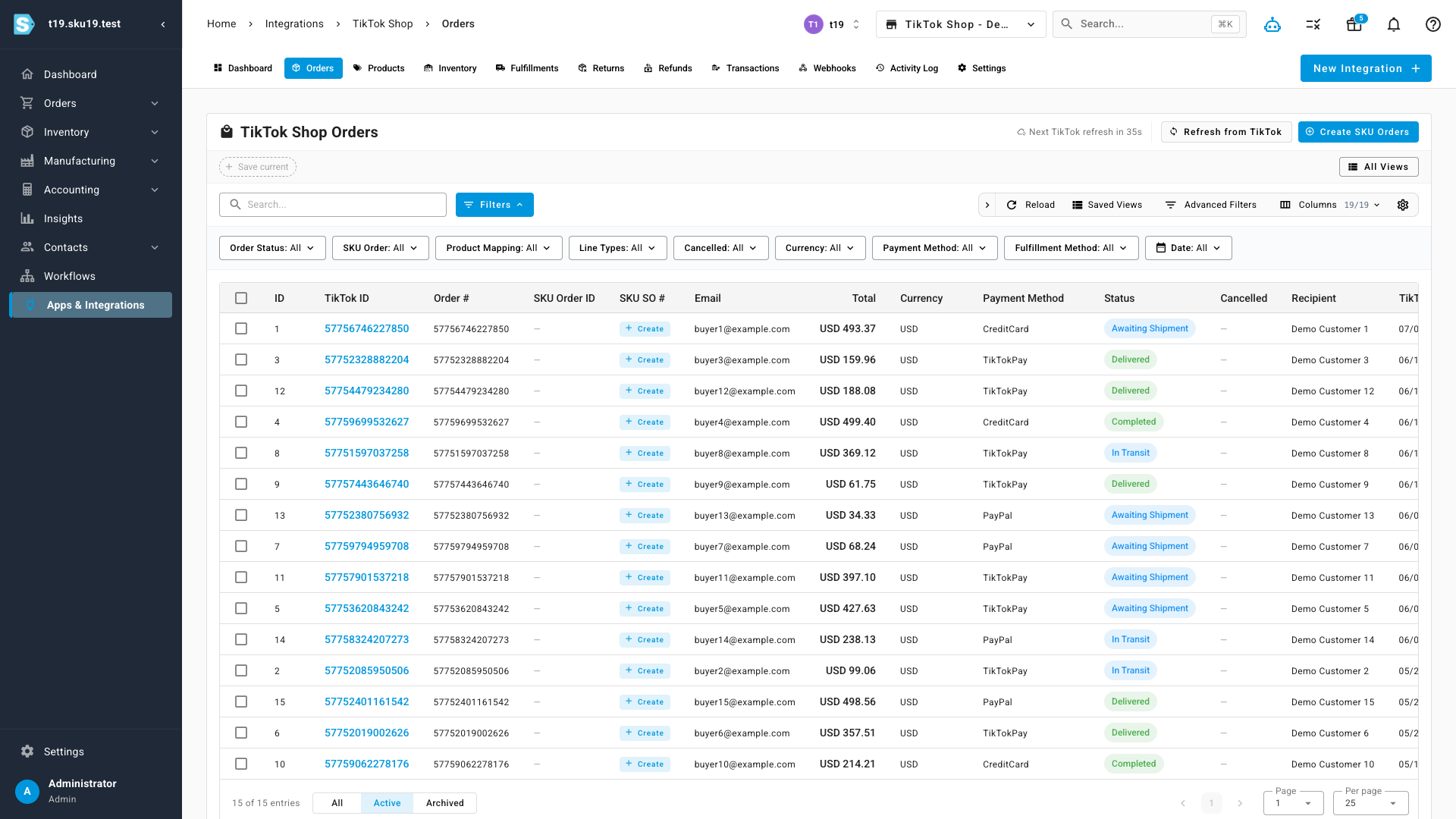Open Saved Views in the toolbar
Viewport: 1456px width, 819px height.
(x=1107, y=205)
